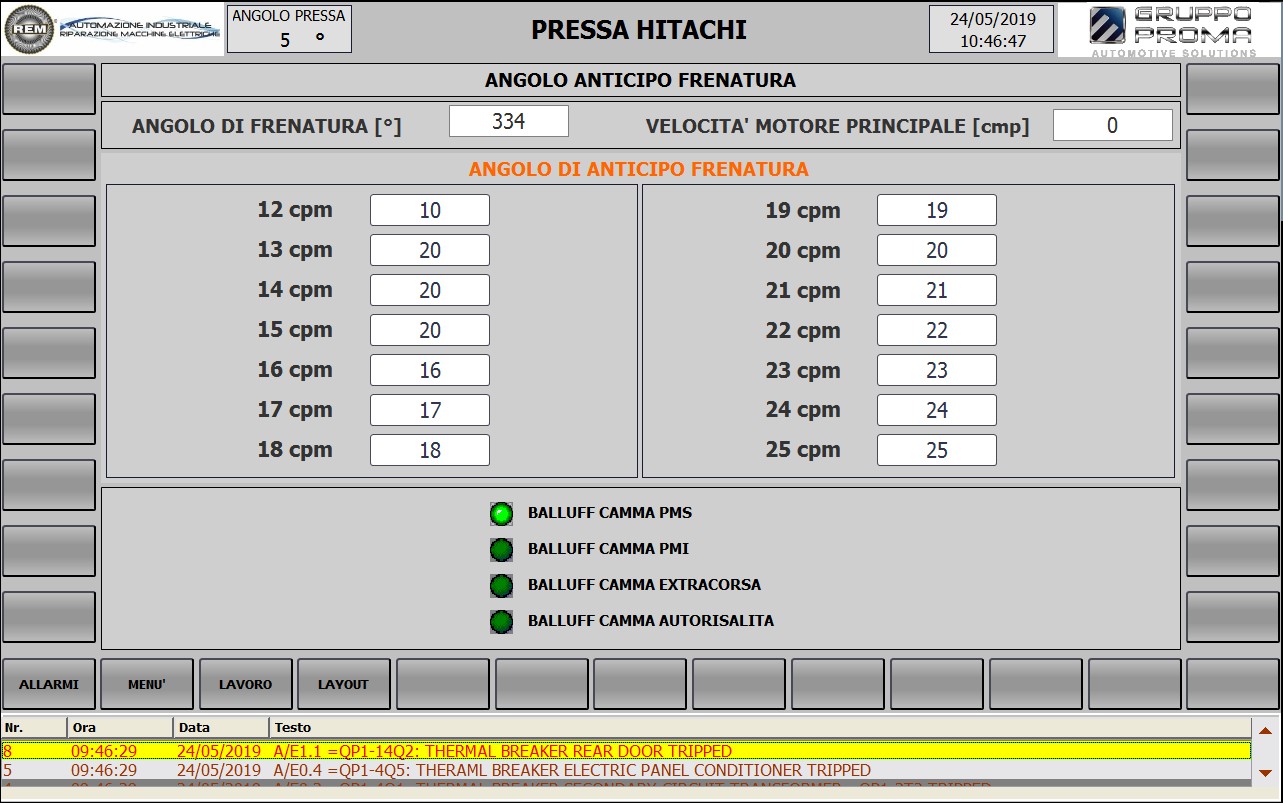Screen dimensions: 1283x803
Task: Click the ANGOLO ANTICIPO FRENATURA header bar
Action: pyautogui.click(x=641, y=80)
